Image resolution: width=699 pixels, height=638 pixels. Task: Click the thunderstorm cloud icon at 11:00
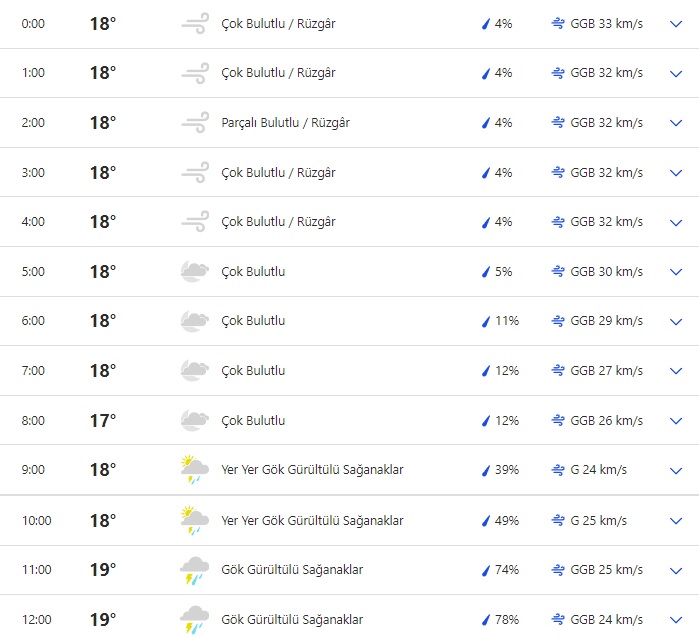click(194, 570)
